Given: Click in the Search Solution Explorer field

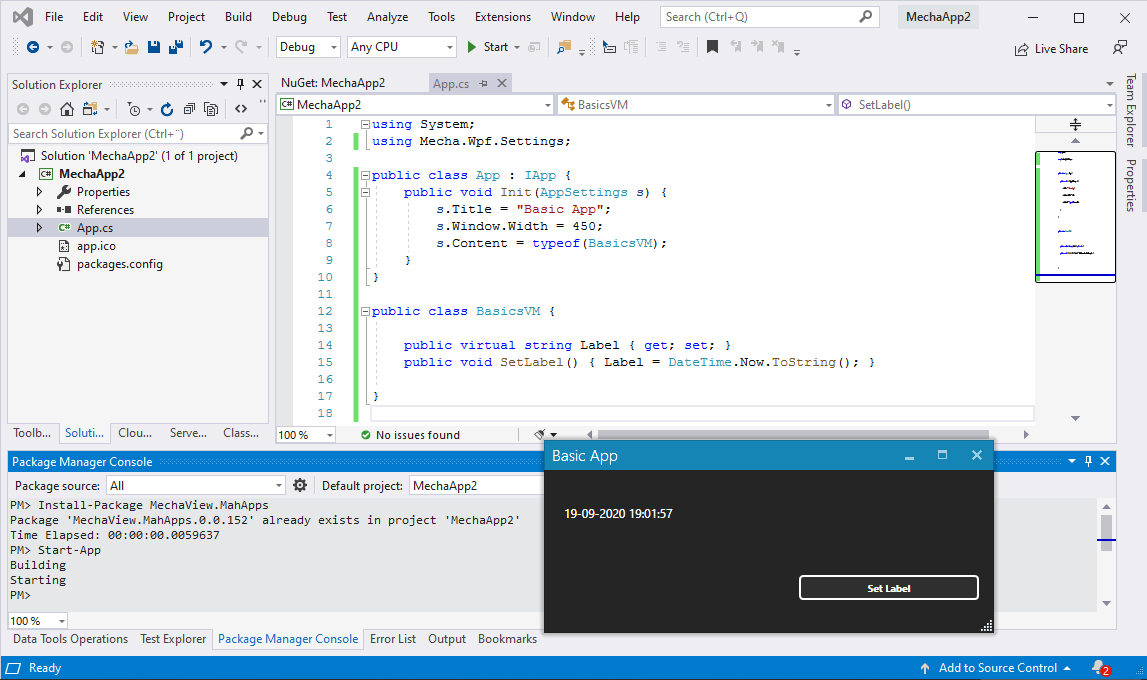Looking at the screenshot, I should point(120,133).
